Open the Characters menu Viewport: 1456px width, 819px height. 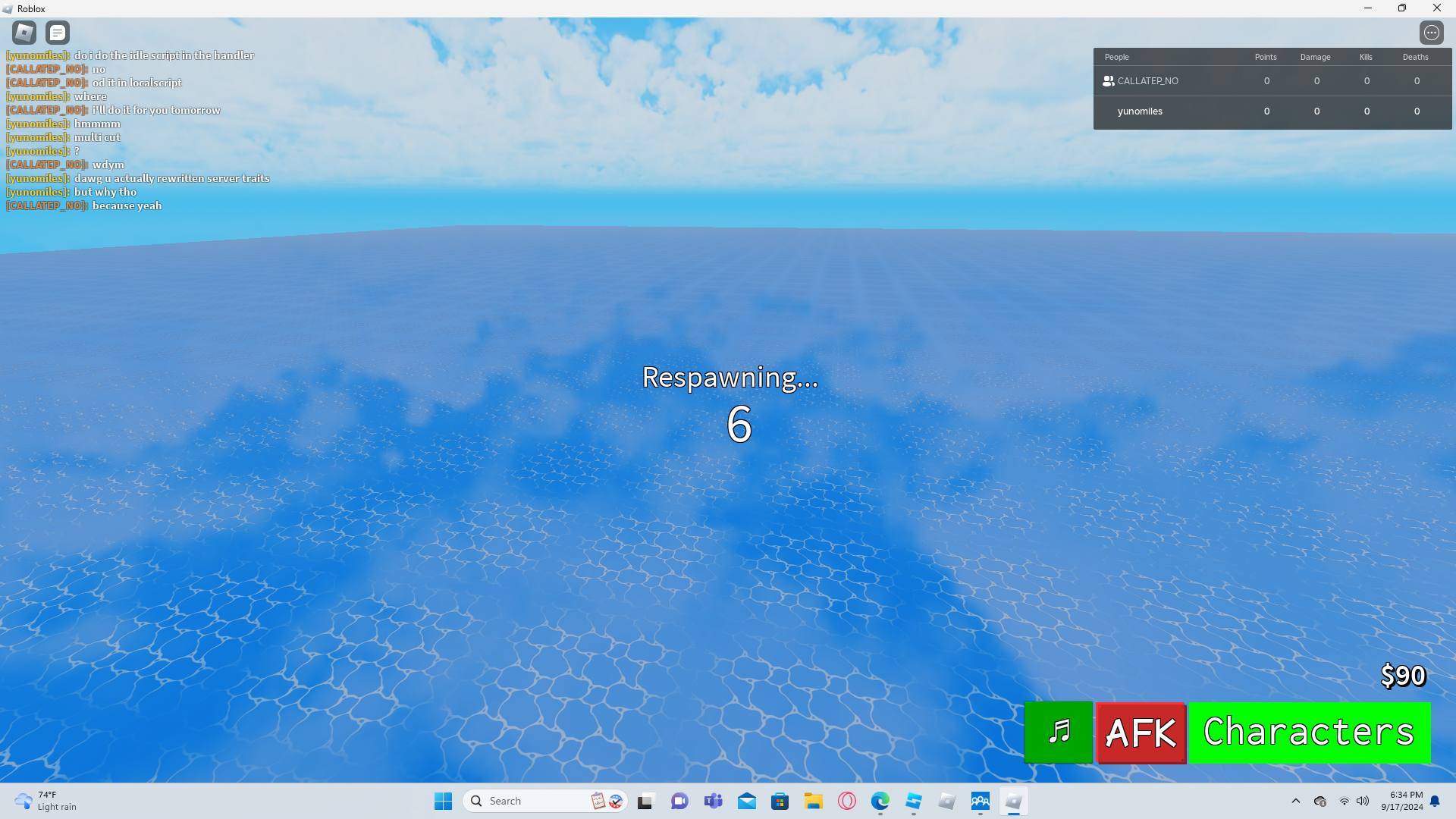(1309, 733)
